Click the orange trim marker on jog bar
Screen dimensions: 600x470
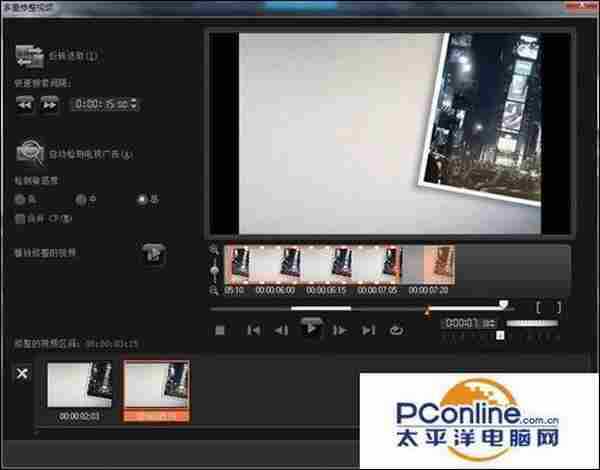[427, 312]
